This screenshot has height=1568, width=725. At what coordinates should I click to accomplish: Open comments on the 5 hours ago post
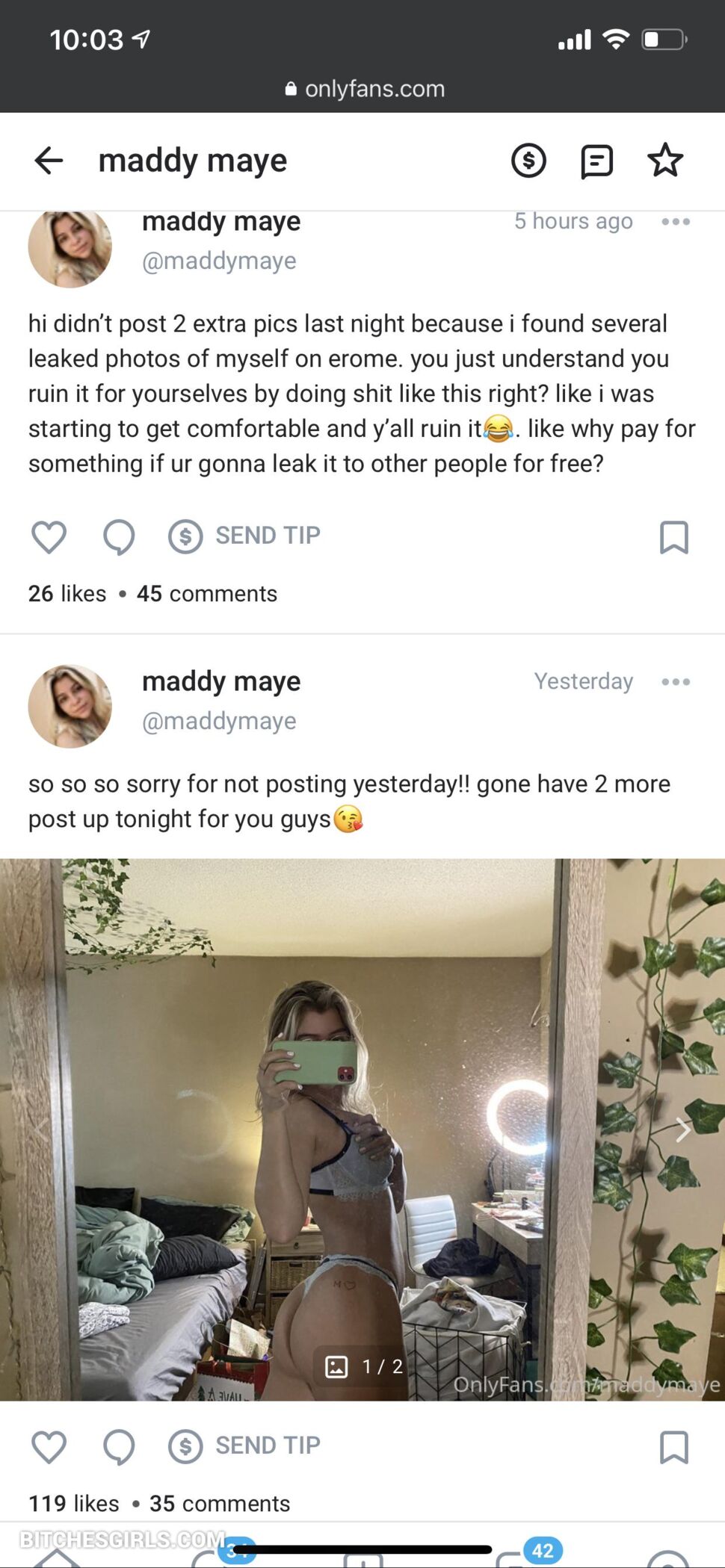[x=119, y=537]
